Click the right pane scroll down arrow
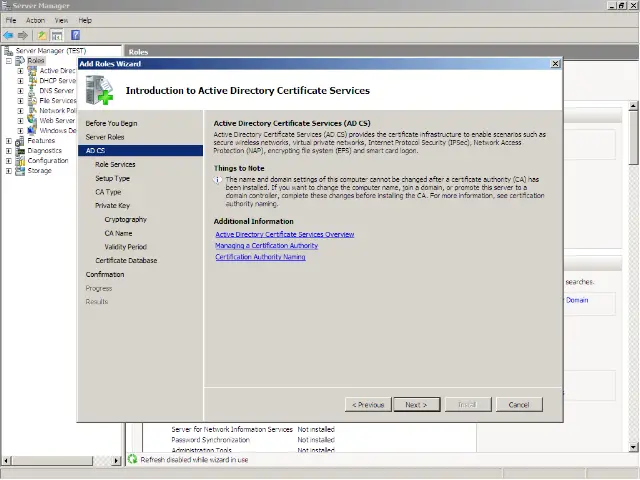Image resolution: width=640 pixels, height=480 pixels. pos(633,447)
